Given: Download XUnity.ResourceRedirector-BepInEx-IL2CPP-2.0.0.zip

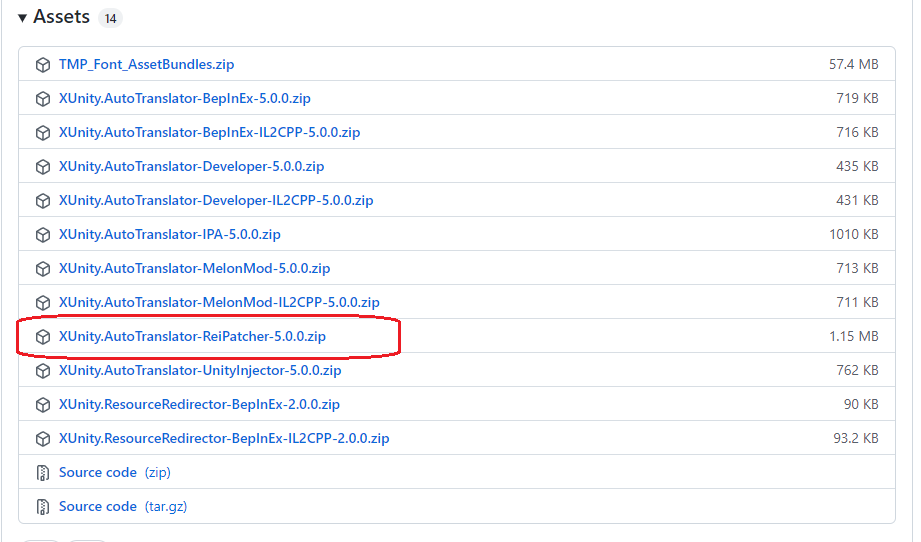Looking at the screenshot, I should click(x=224, y=439).
